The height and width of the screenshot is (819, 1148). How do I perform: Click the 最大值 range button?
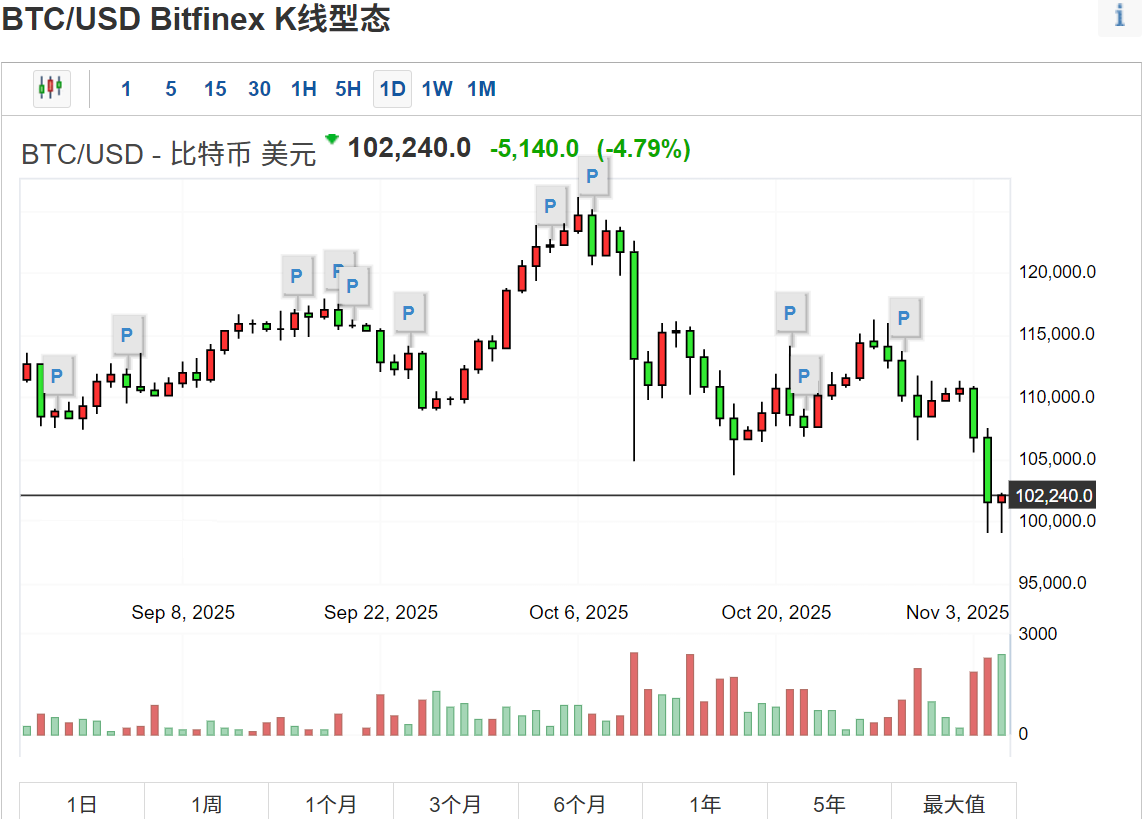point(955,803)
